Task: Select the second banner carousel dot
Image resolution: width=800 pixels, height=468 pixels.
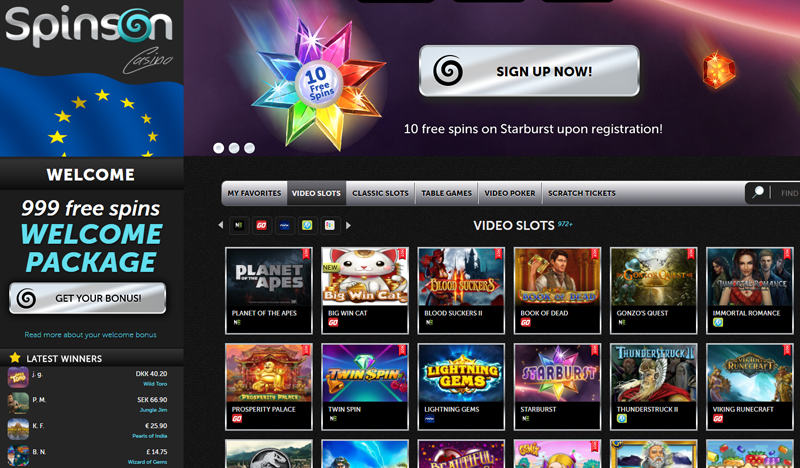Action: tap(234, 148)
